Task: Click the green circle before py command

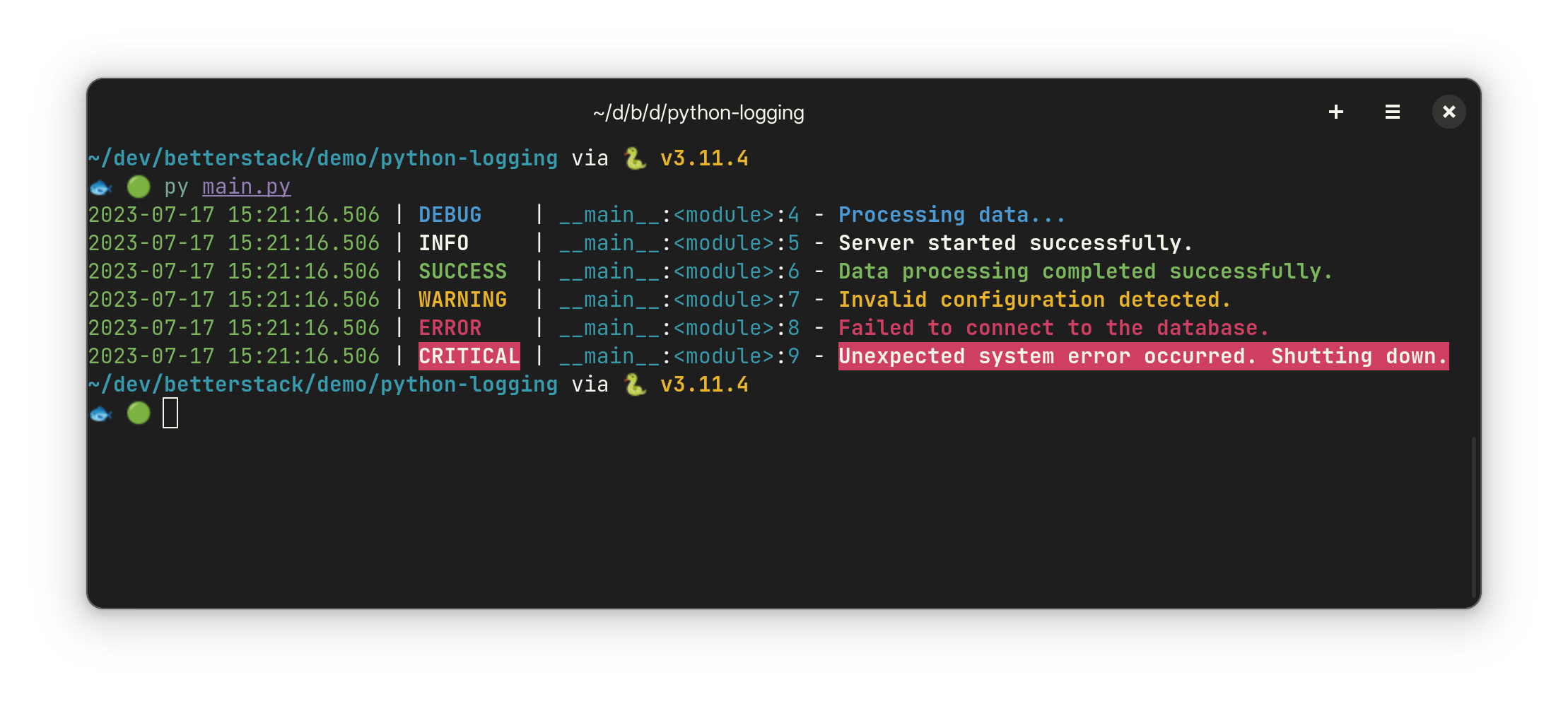Action: coord(139,187)
